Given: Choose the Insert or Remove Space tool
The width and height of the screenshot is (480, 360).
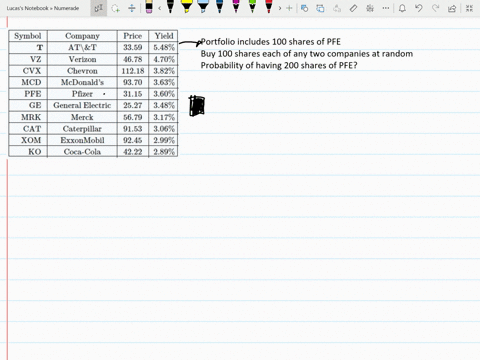Looking at the screenshot, I should [132, 8].
